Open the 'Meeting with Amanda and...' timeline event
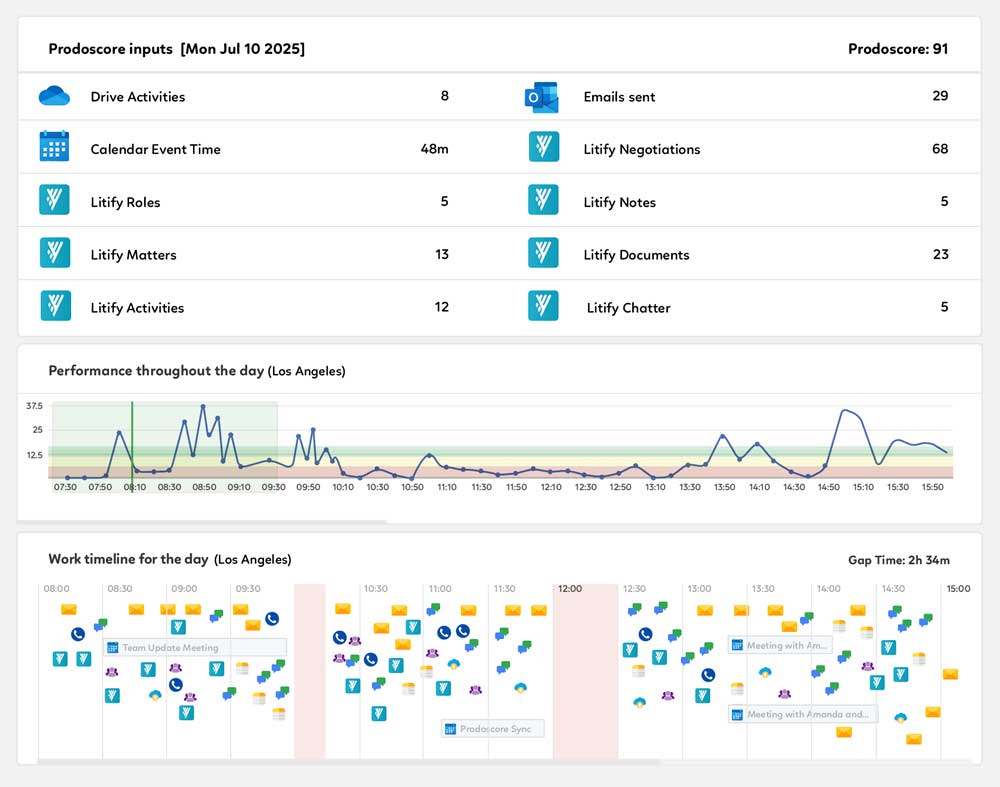The height and width of the screenshot is (787, 1000). [x=803, y=714]
